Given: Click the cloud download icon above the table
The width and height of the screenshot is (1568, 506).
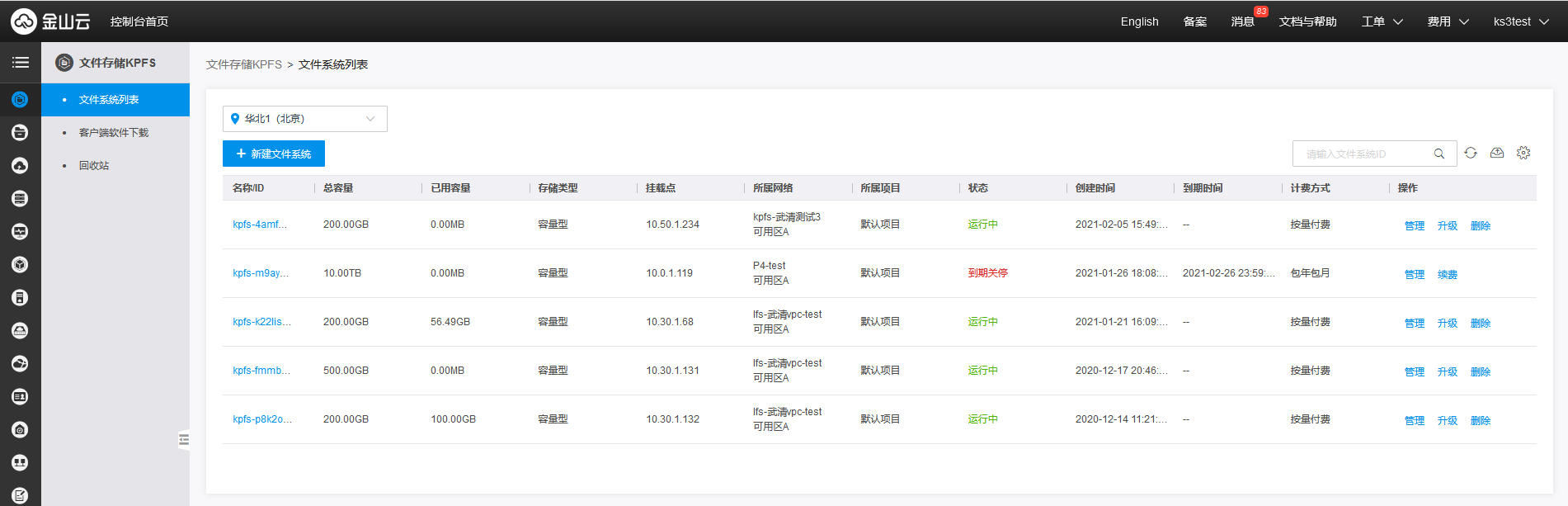Looking at the screenshot, I should tap(1497, 153).
